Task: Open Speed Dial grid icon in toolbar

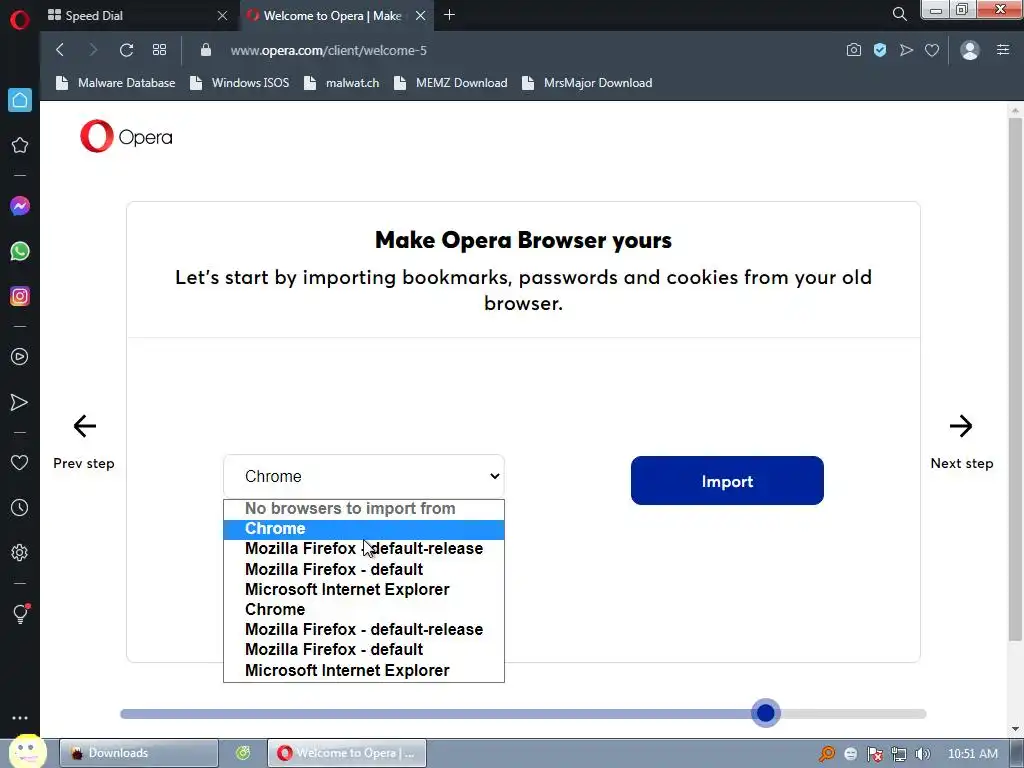Action: (159, 50)
